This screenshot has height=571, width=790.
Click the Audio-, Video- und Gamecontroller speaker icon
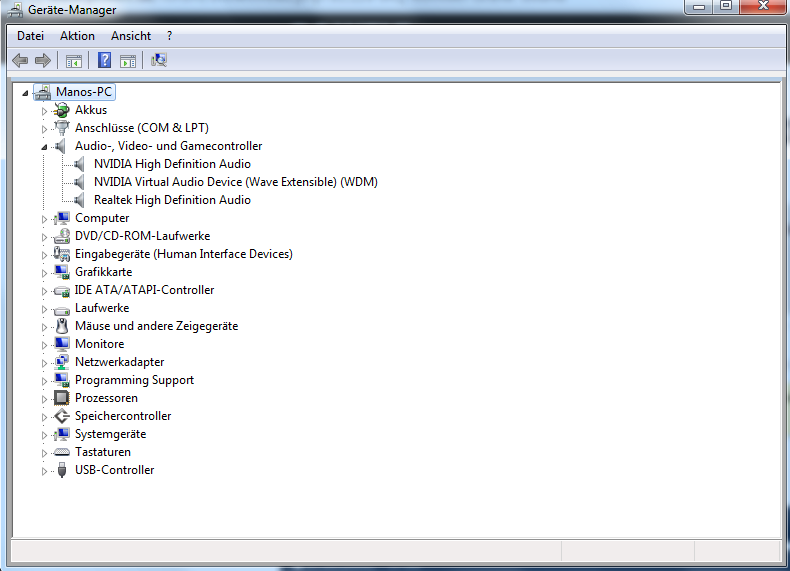click(60, 146)
